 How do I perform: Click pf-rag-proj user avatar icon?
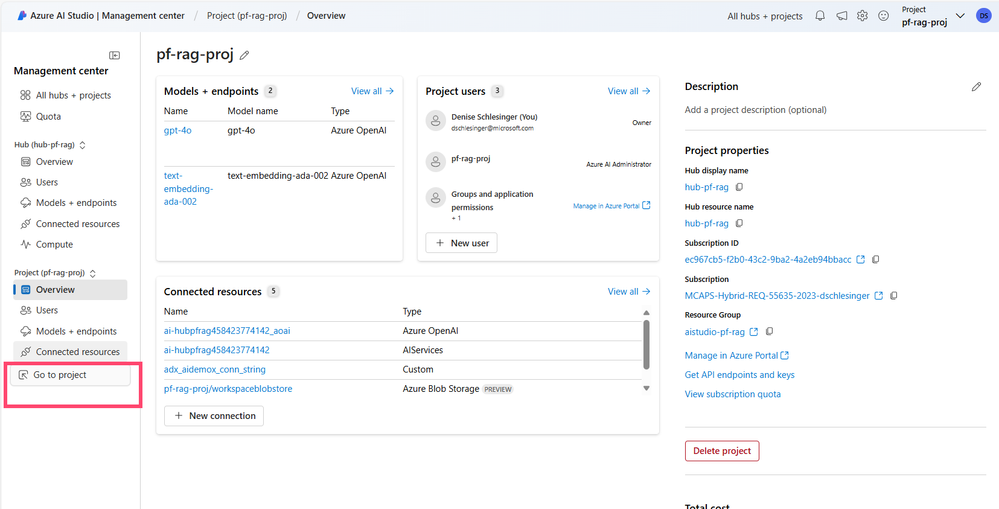click(x=435, y=162)
